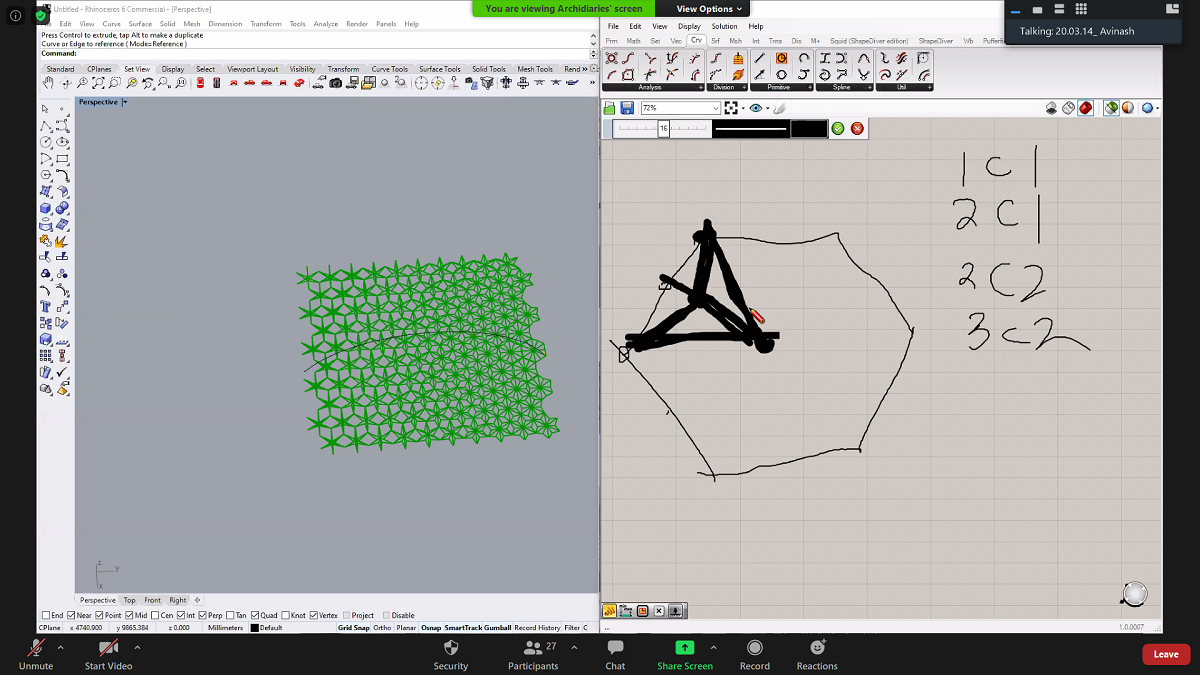This screenshot has height=675, width=1200.
Task: Select the Pan tool in Rhino's toolbar
Action: [48, 82]
